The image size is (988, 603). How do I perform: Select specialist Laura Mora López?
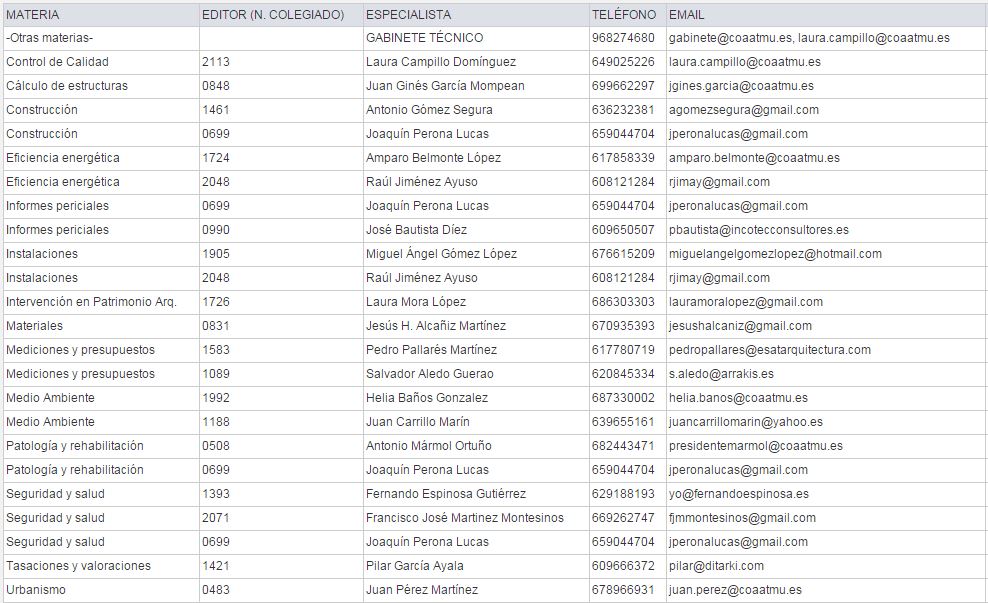tap(416, 302)
